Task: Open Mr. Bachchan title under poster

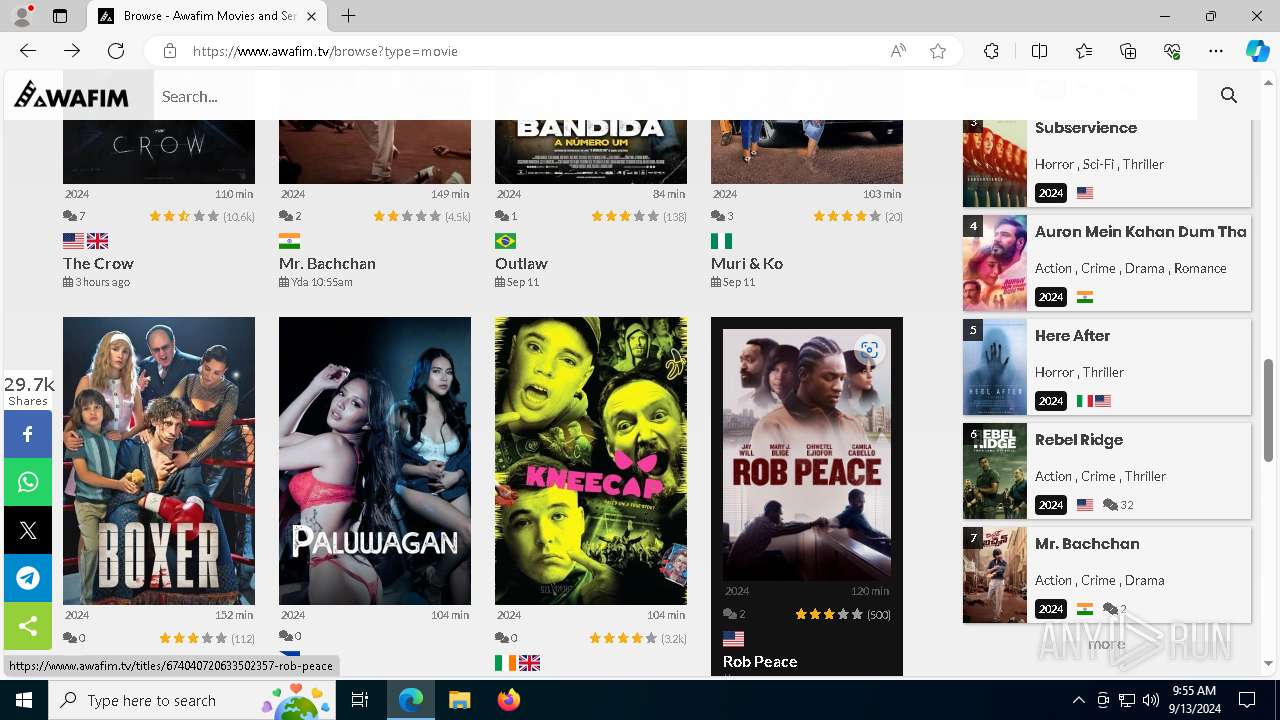Action: click(x=327, y=263)
